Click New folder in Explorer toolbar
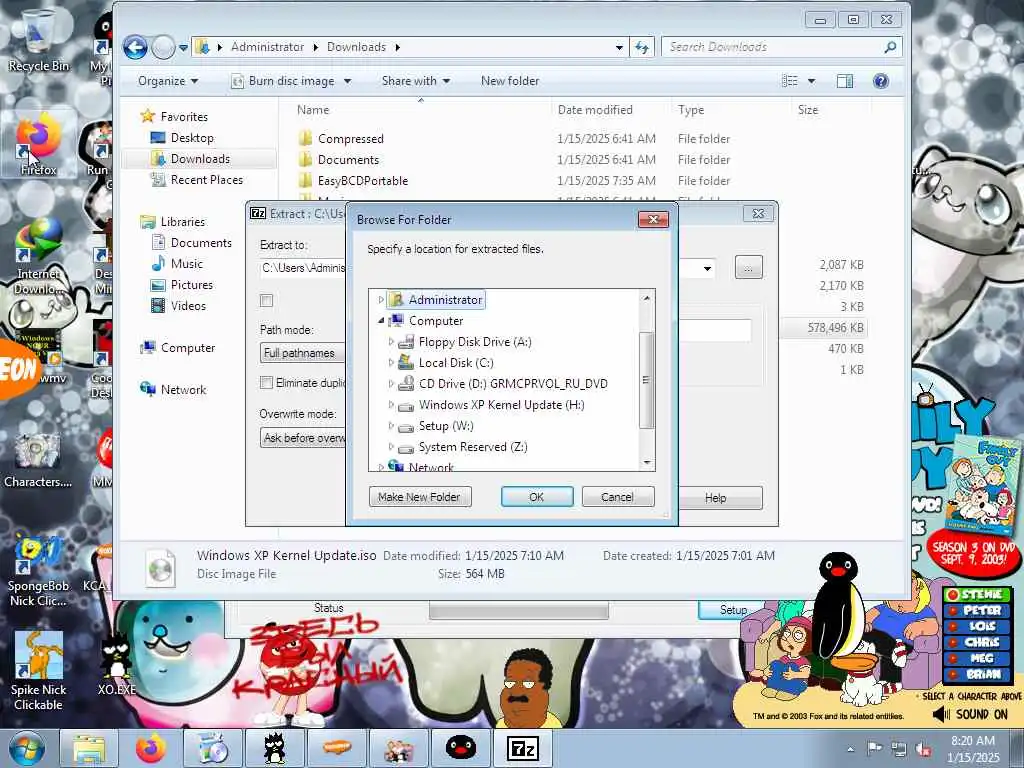 [510, 81]
